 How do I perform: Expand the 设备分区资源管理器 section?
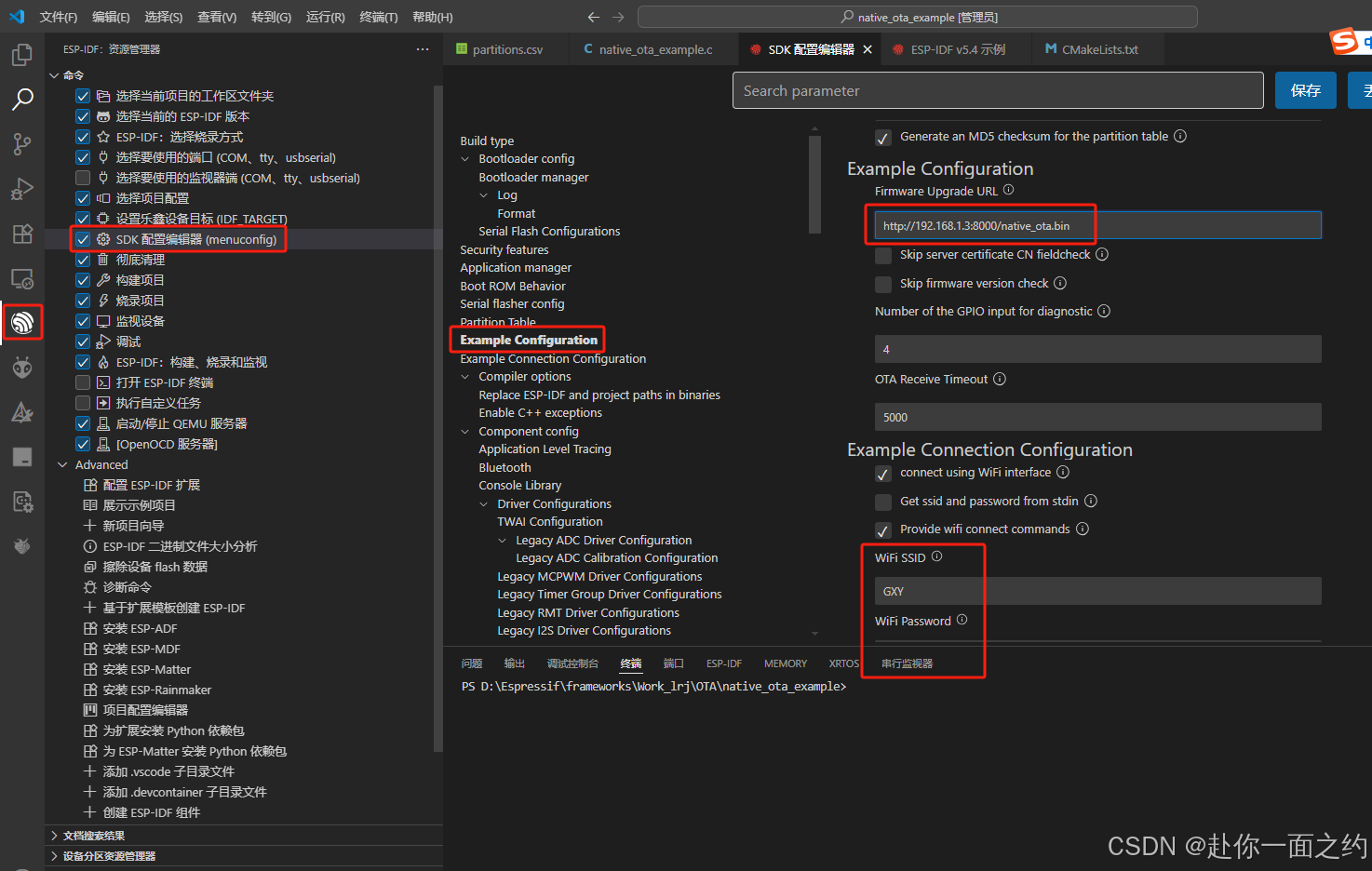[x=54, y=856]
